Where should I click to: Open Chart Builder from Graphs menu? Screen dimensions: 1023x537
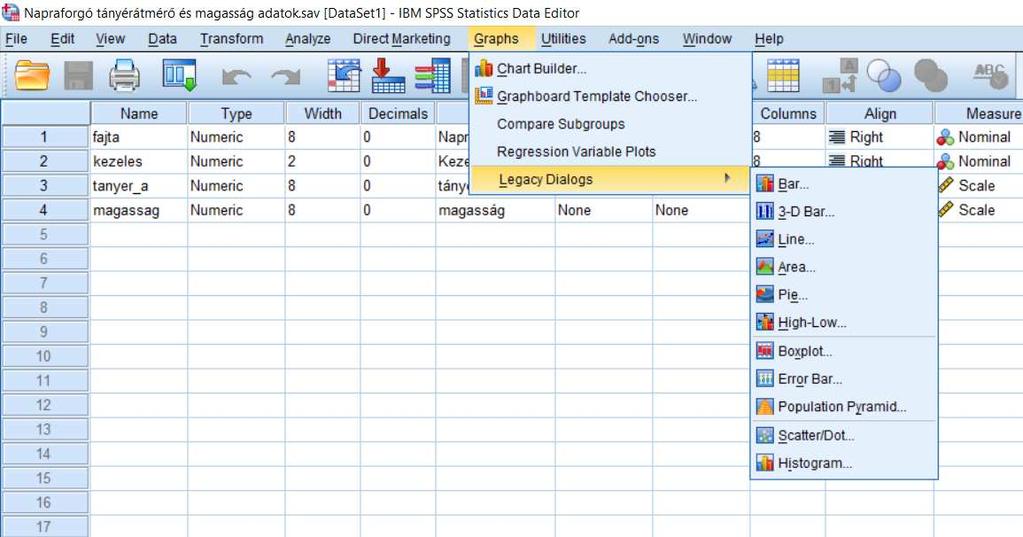(542, 69)
